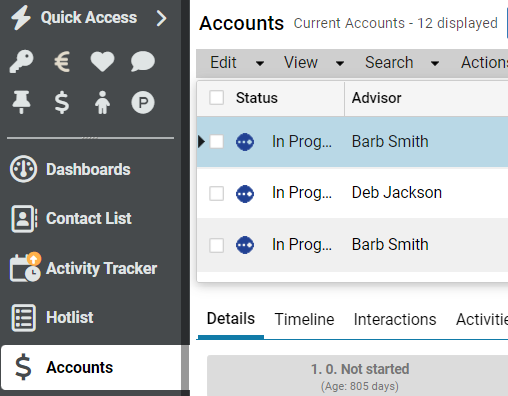Click the Not started stage bar

pyautogui.click(x=358, y=376)
